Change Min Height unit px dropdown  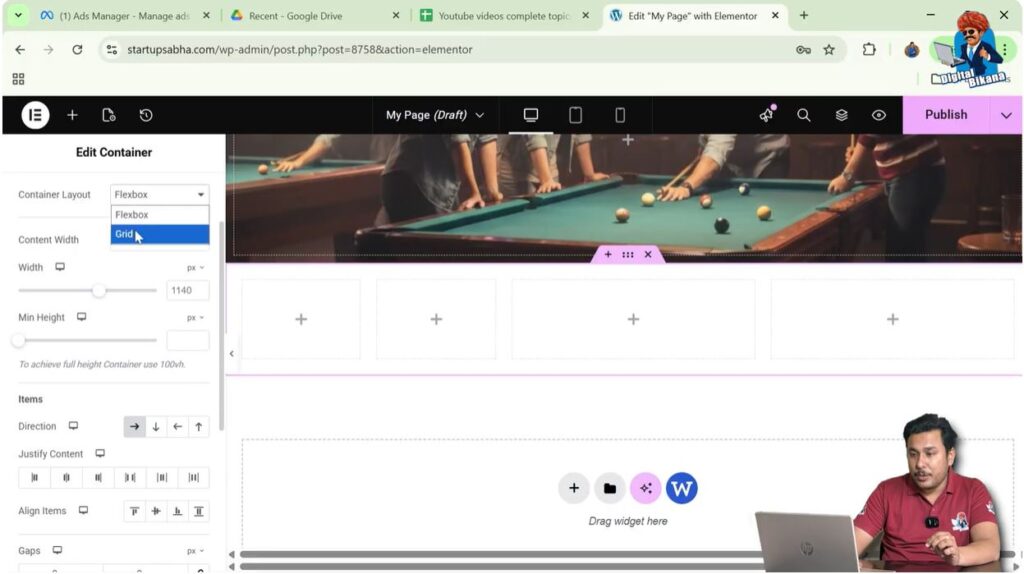coord(195,317)
